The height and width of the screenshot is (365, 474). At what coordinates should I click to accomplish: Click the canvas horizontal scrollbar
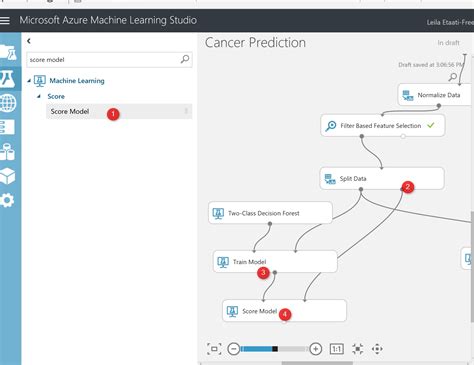tap(317, 363)
